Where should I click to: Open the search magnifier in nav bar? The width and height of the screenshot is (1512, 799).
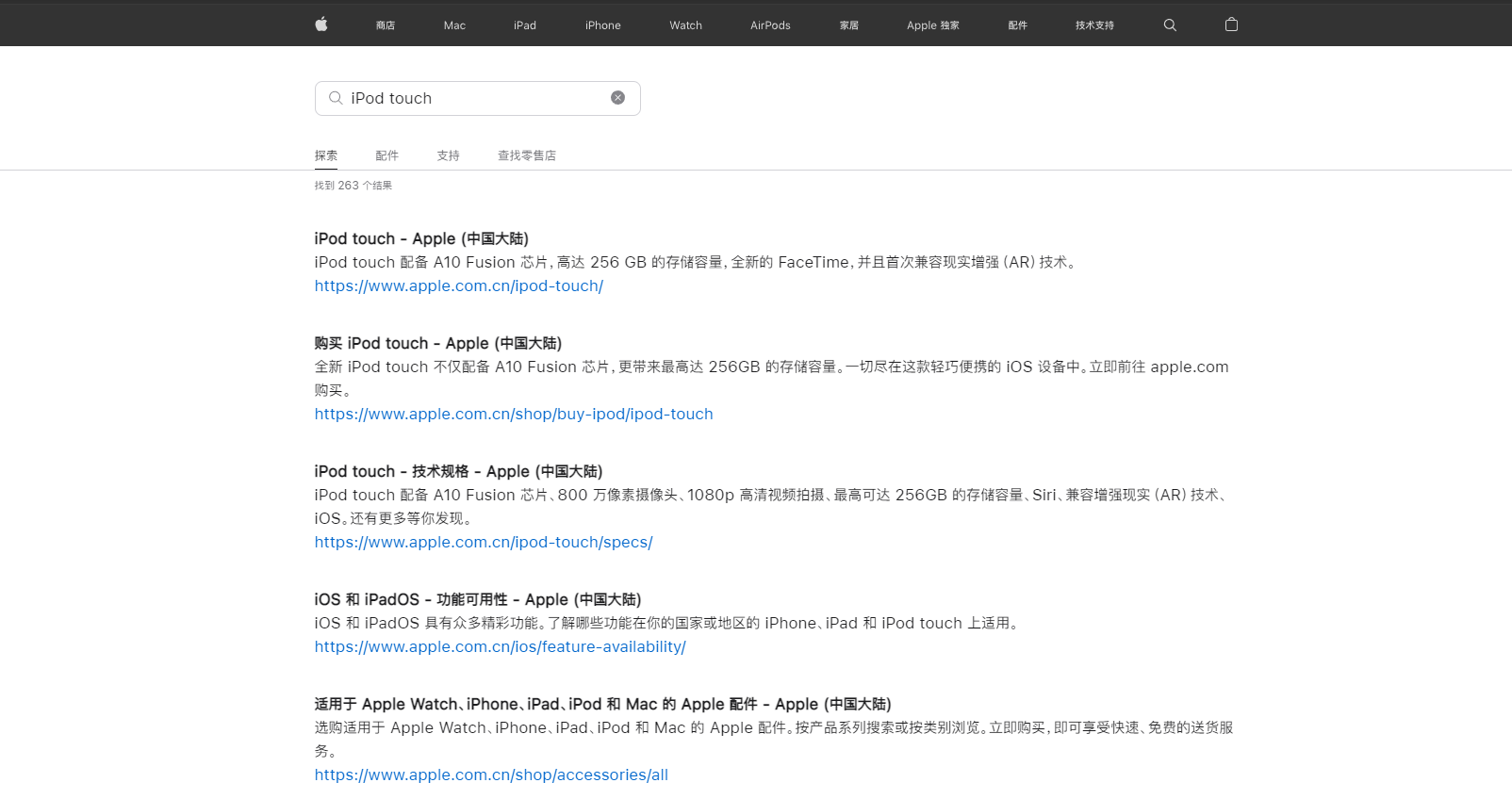point(1170,25)
